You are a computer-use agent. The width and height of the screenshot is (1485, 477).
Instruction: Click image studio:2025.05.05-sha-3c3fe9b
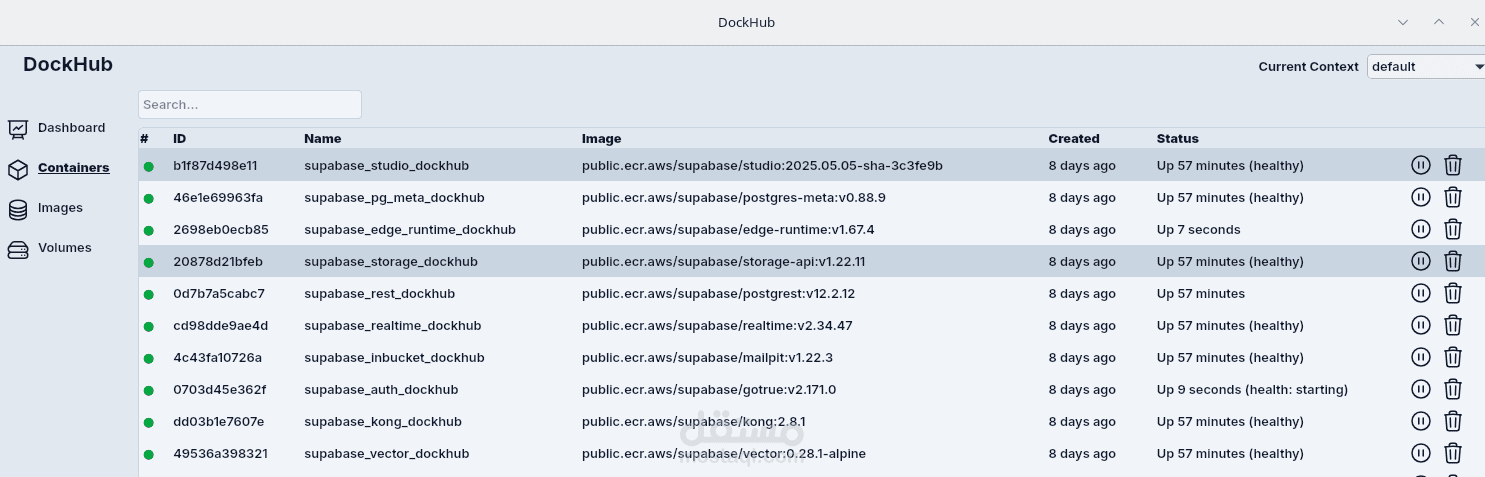(762, 165)
